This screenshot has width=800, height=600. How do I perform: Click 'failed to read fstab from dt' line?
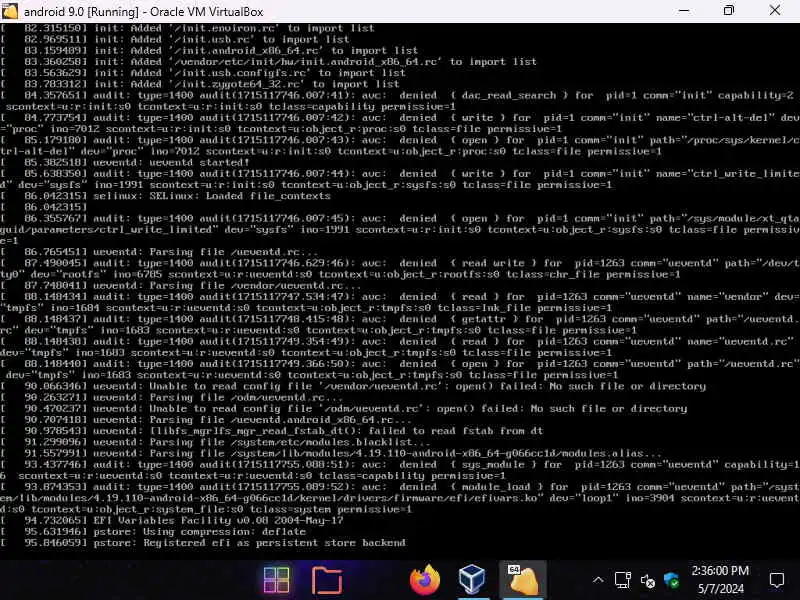[271, 431]
